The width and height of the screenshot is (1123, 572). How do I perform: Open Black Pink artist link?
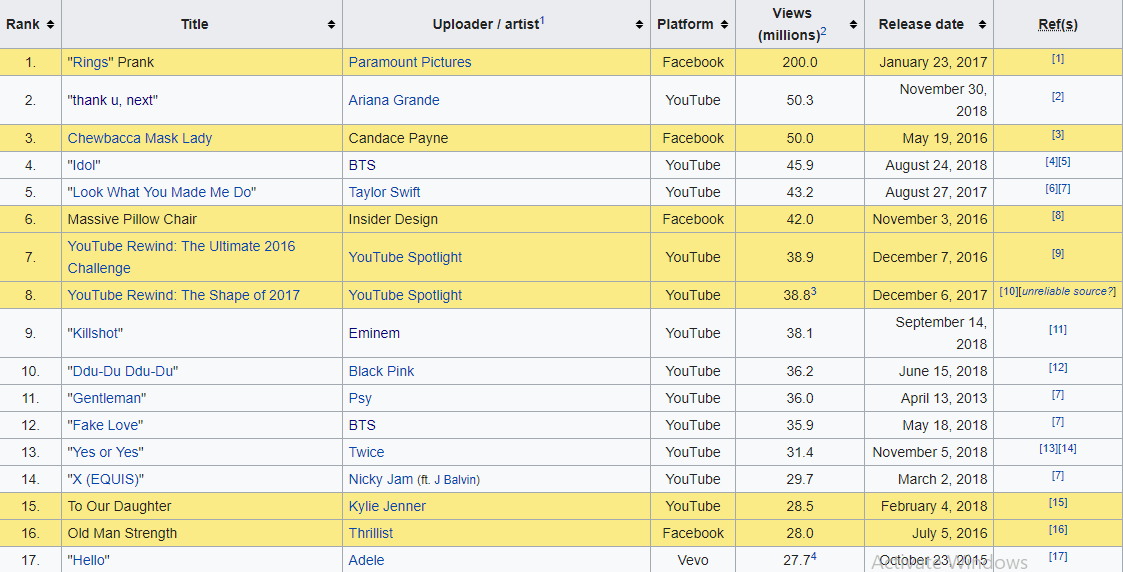tap(381, 371)
